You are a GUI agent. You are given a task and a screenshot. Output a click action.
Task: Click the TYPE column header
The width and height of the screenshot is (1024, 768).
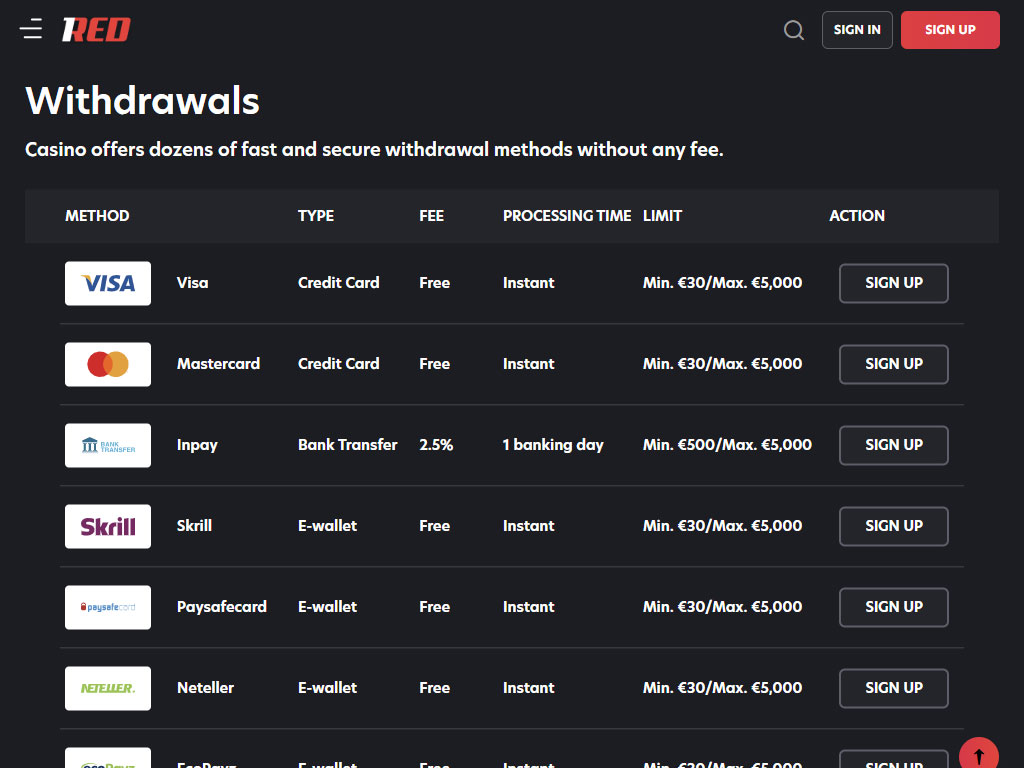pyautogui.click(x=316, y=216)
